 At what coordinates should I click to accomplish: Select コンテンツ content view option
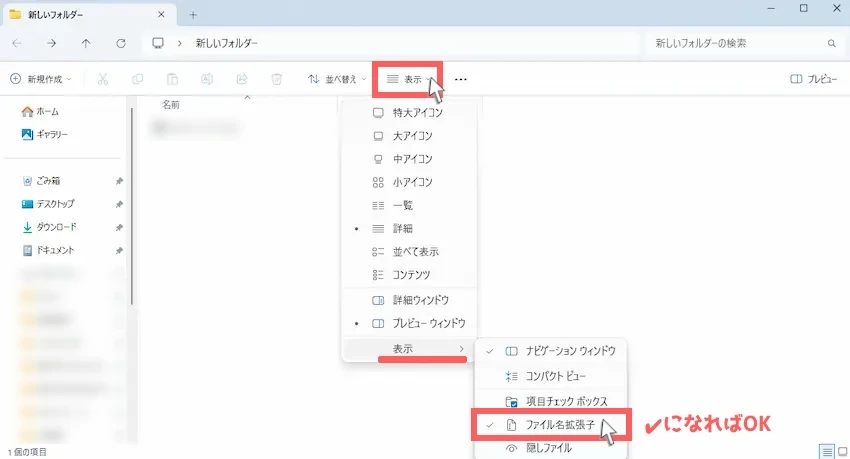tap(409, 275)
